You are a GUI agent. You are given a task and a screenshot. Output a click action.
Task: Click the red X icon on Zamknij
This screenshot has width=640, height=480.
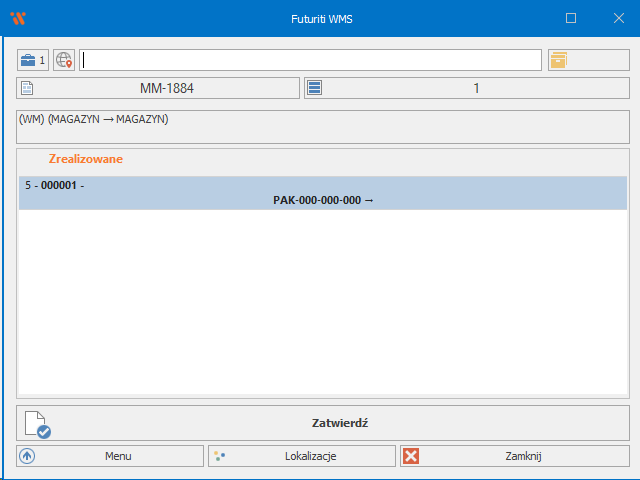411,456
